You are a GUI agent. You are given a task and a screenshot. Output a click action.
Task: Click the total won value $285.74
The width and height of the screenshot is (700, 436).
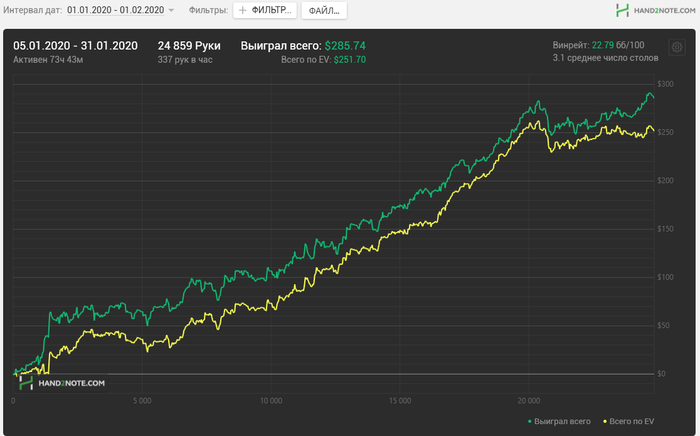(345, 46)
